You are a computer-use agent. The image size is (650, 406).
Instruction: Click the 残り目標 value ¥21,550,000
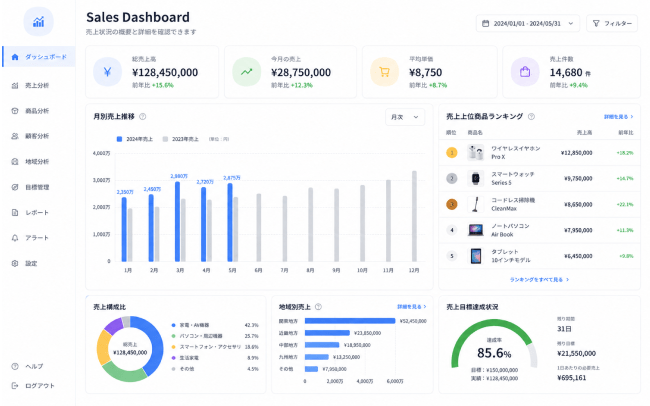(577, 353)
